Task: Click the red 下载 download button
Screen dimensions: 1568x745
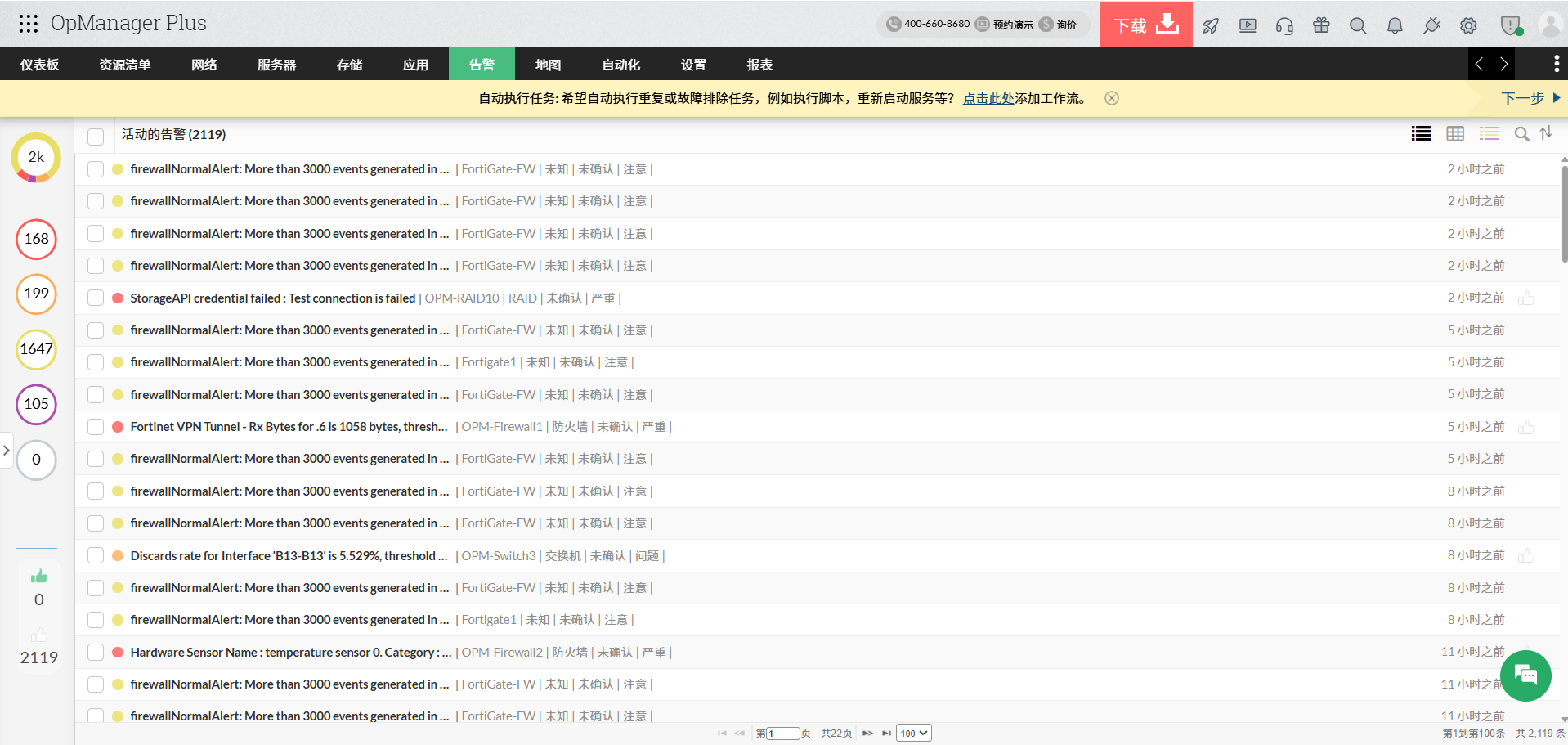Action: coord(1145,25)
